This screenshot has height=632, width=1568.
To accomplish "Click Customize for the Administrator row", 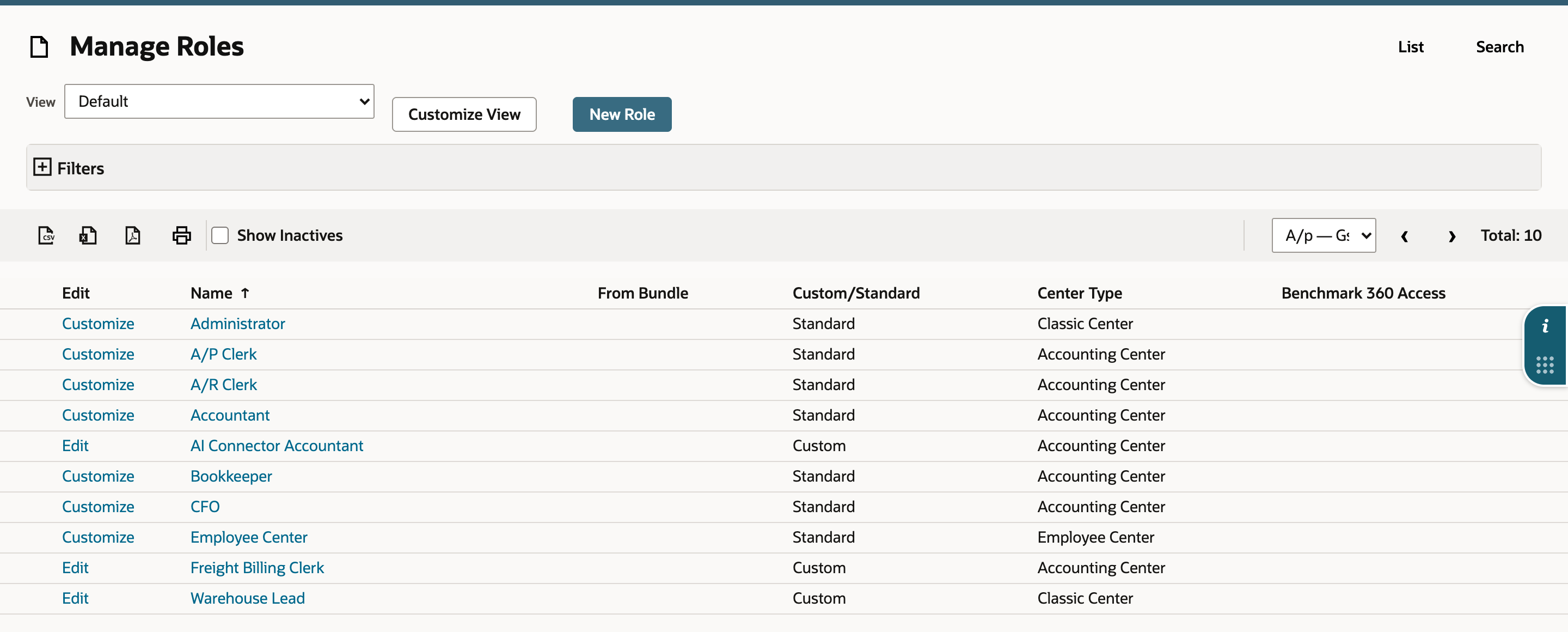I will coord(98,324).
